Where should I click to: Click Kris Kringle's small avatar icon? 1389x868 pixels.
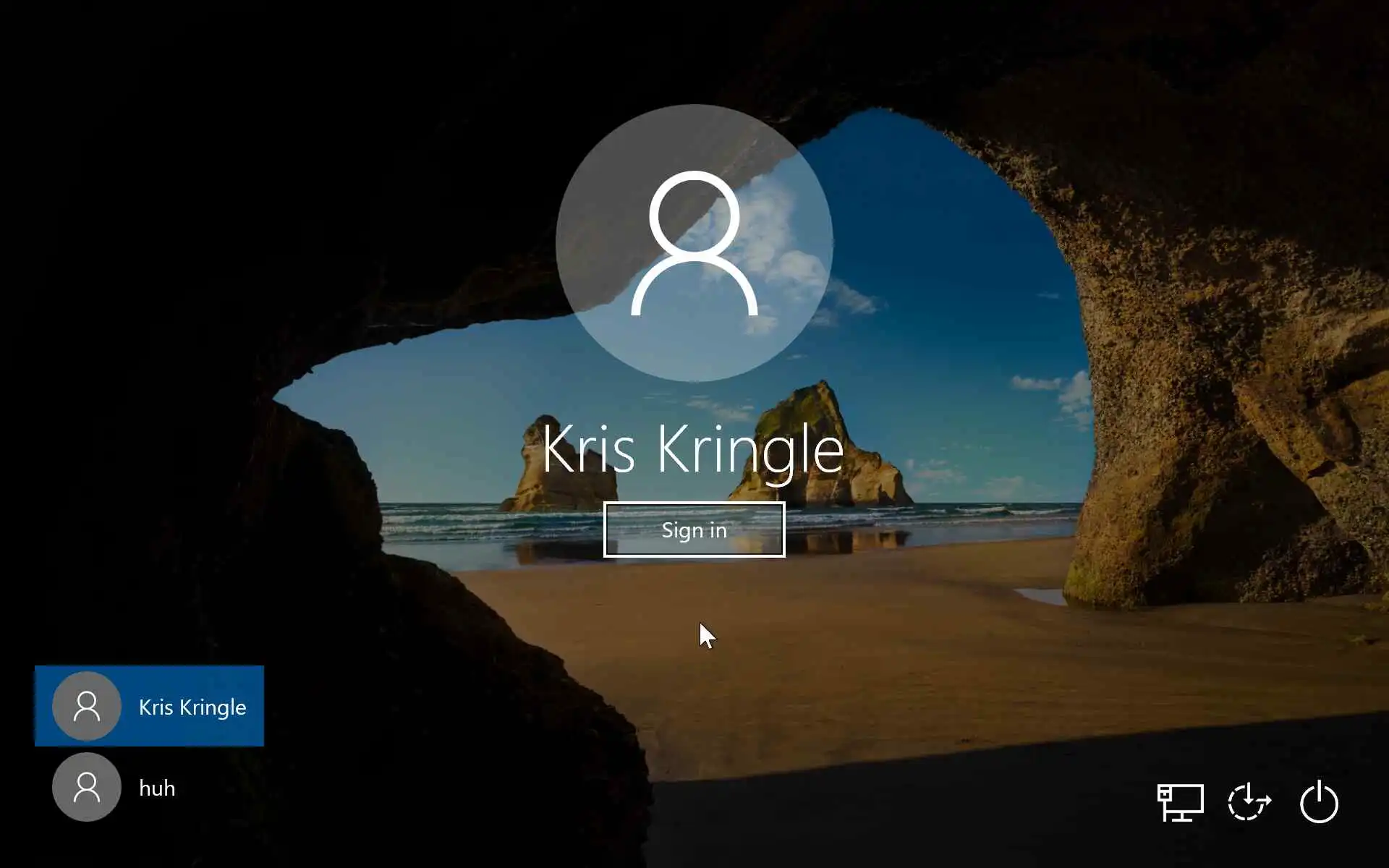point(87,706)
